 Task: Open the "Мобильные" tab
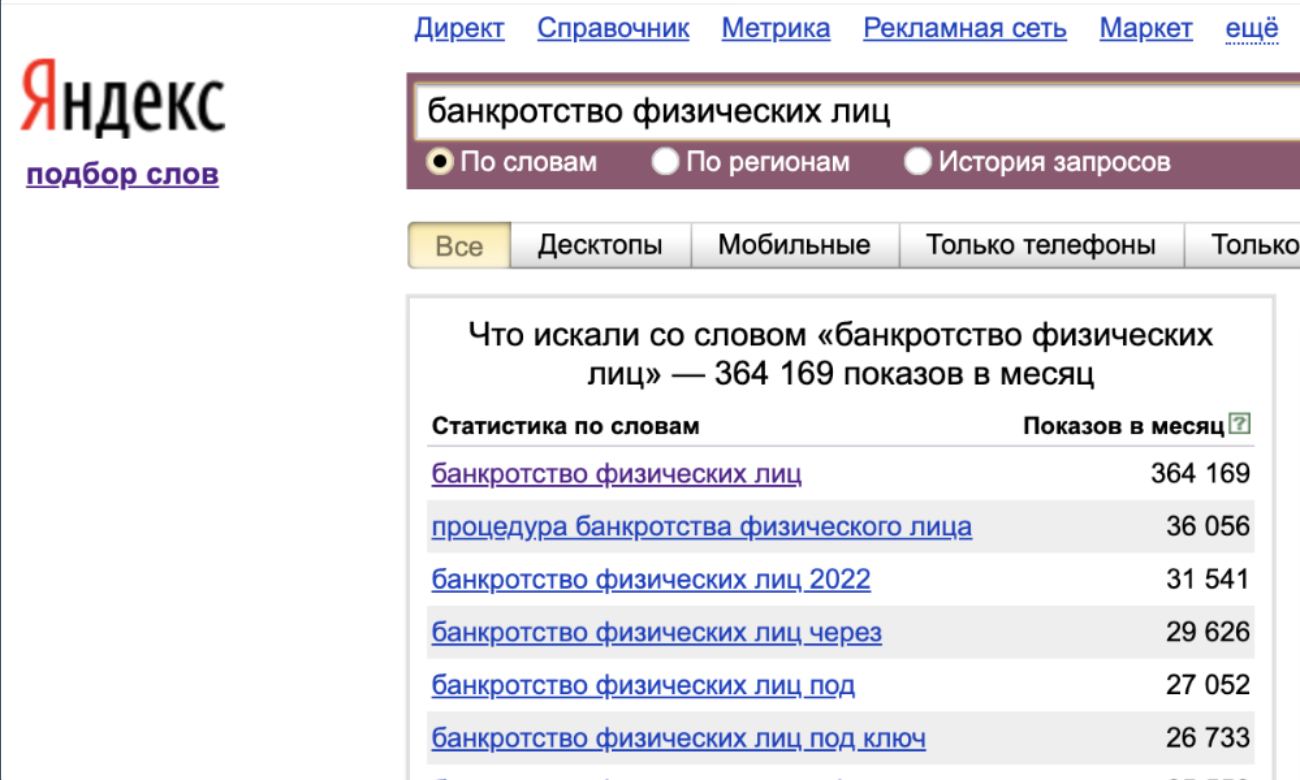point(794,245)
